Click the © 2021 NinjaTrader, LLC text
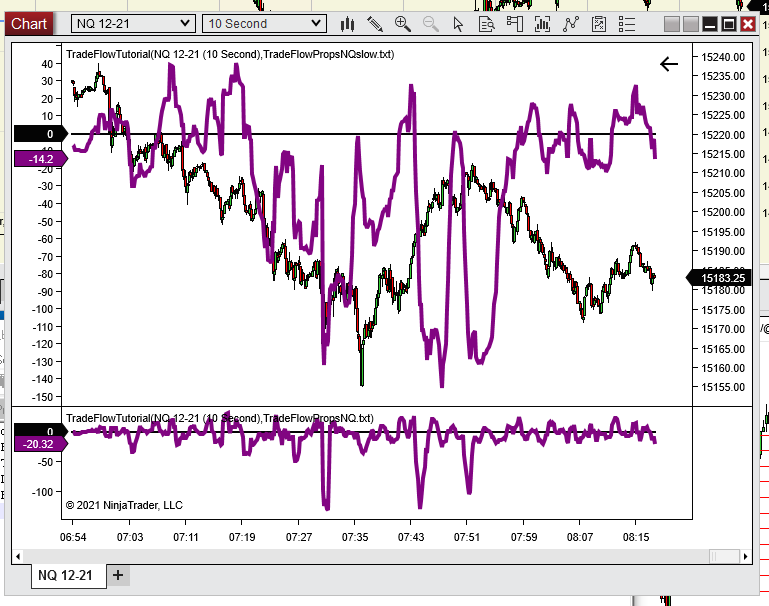The width and height of the screenshot is (769, 606). 124,505
